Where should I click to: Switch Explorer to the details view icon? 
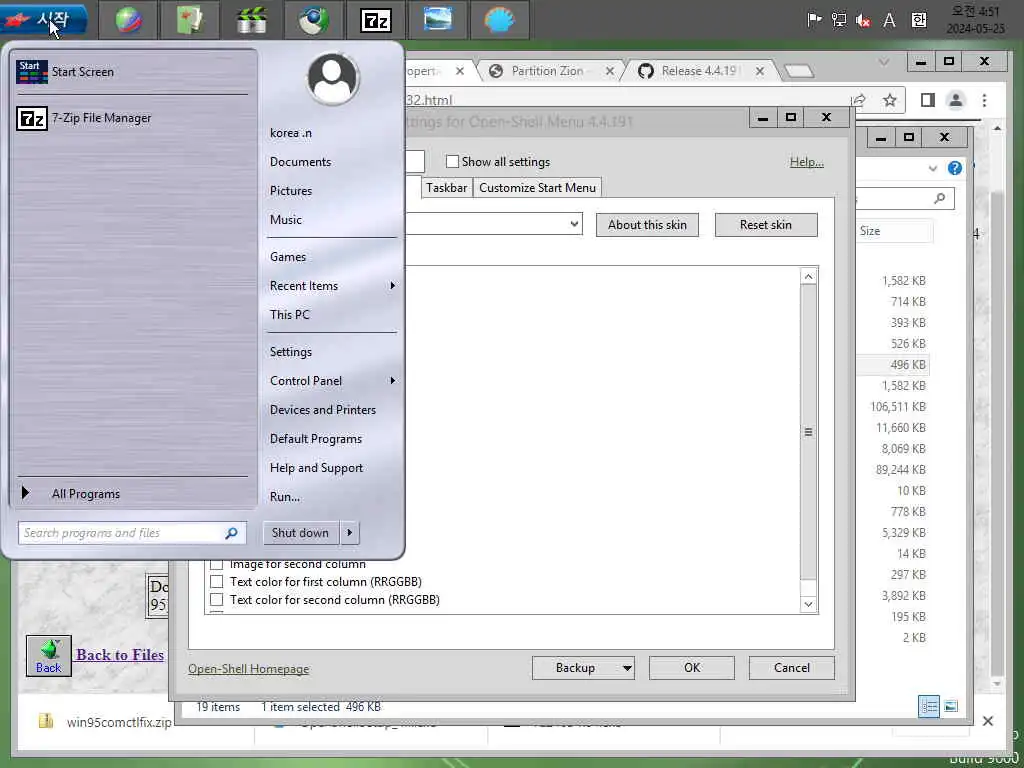(x=929, y=706)
